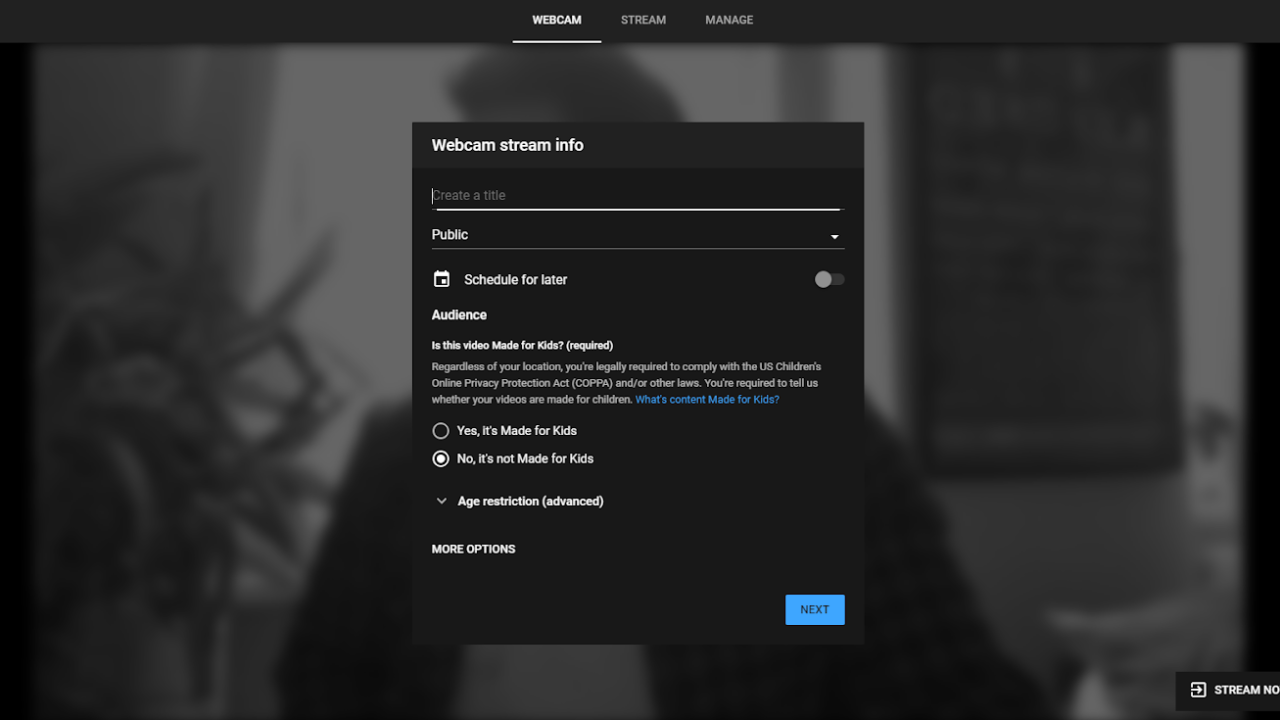
Task: Click the 'Webcam stream info' heading
Action: 508,145
